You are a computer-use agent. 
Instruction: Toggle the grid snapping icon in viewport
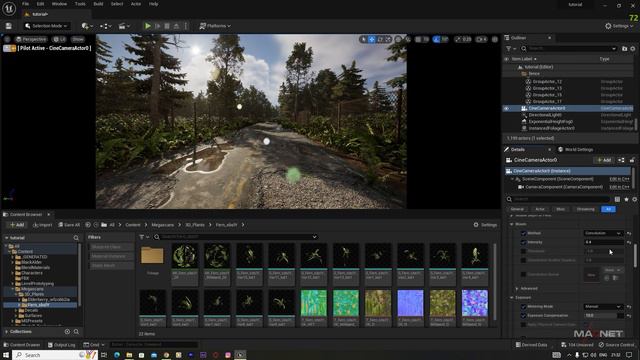pos(418,39)
